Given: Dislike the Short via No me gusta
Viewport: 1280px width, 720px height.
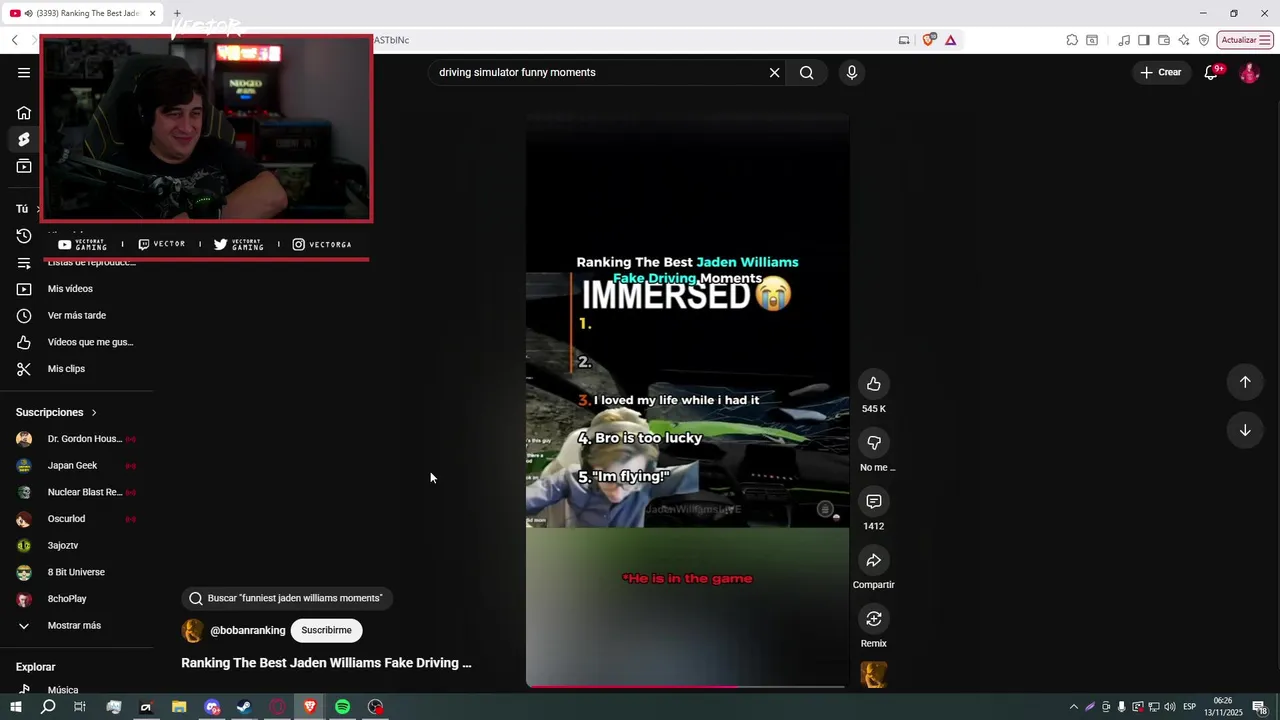Looking at the screenshot, I should [x=874, y=443].
